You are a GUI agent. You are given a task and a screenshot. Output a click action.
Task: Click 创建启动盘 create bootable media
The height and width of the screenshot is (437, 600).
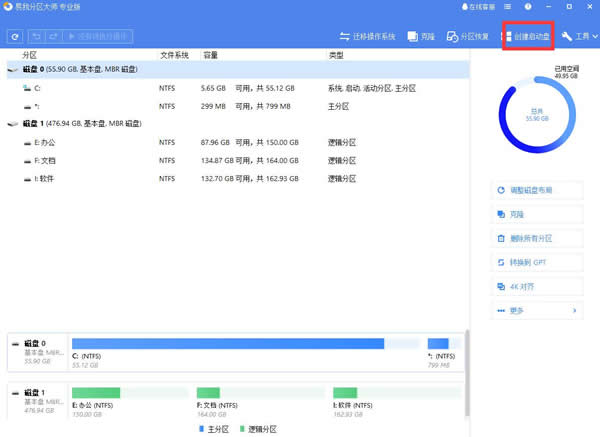pos(527,36)
